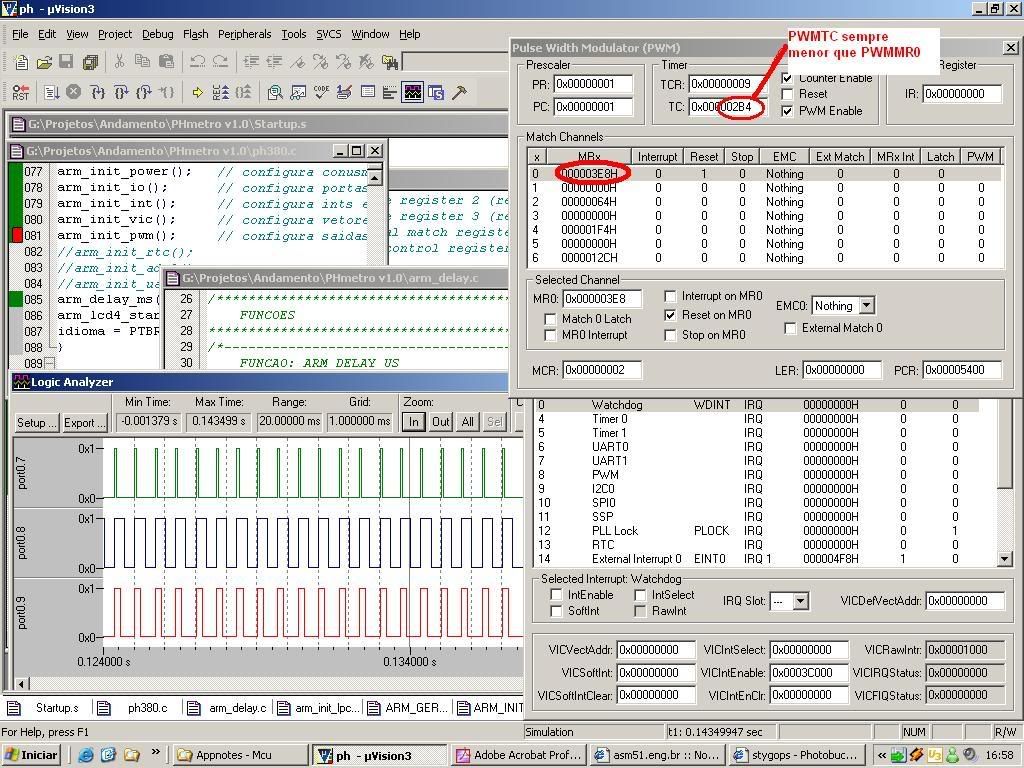Click the down arrow of the interrupt list scrollbar
1024x768 pixels.
coord(1005,559)
